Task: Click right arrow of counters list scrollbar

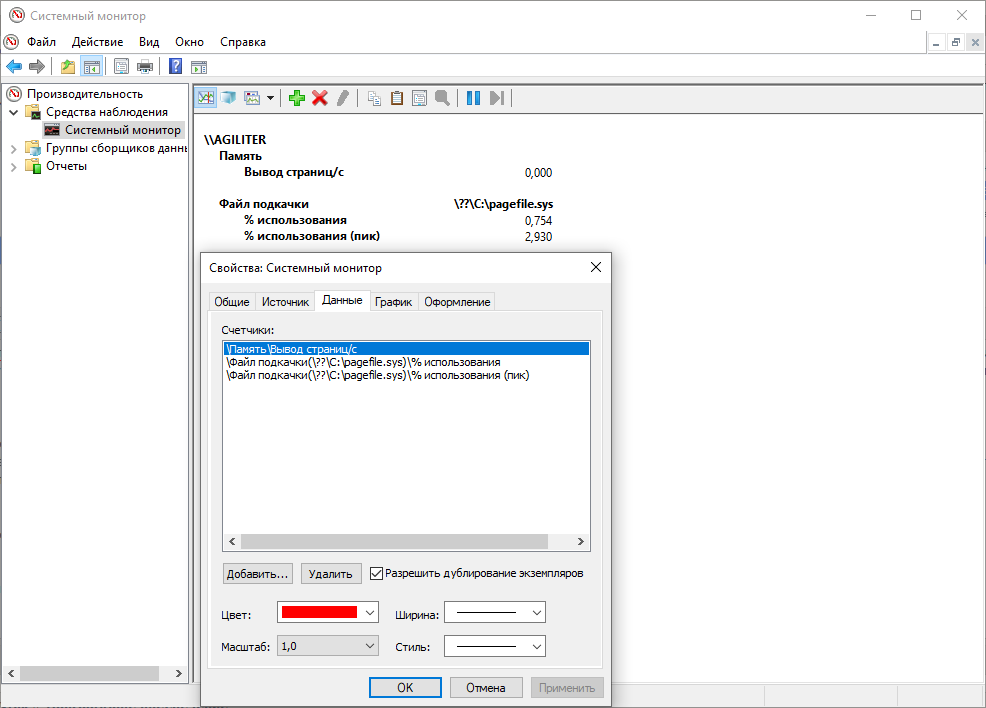Action: [580, 541]
